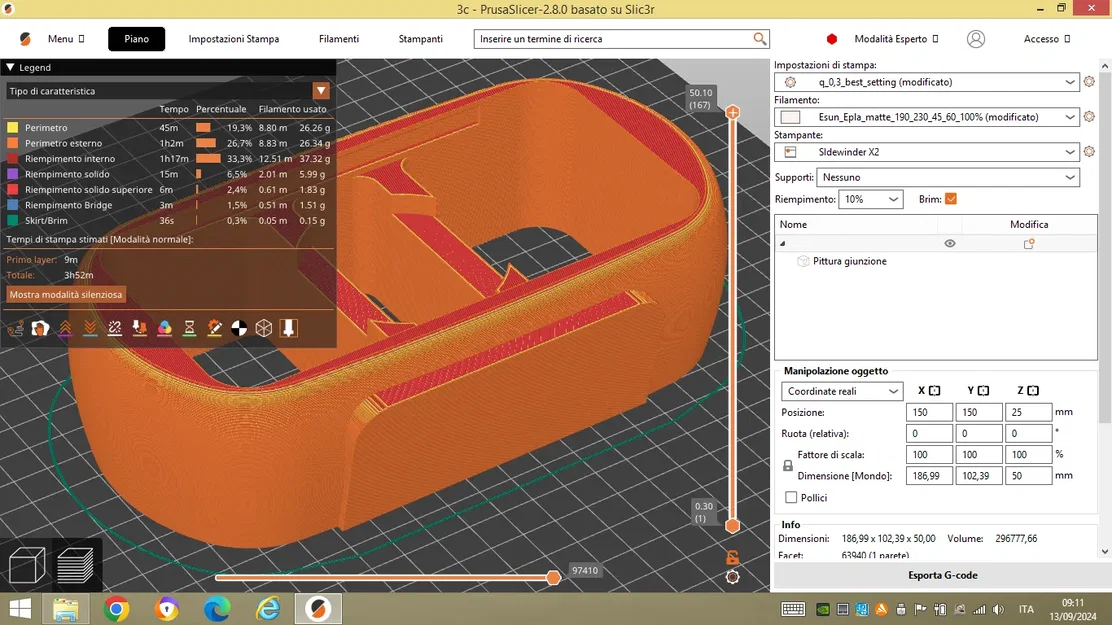This screenshot has width=1112, height=625.
Task: Open Coordinate reali dropdown
Action: (x=843, y=392)
